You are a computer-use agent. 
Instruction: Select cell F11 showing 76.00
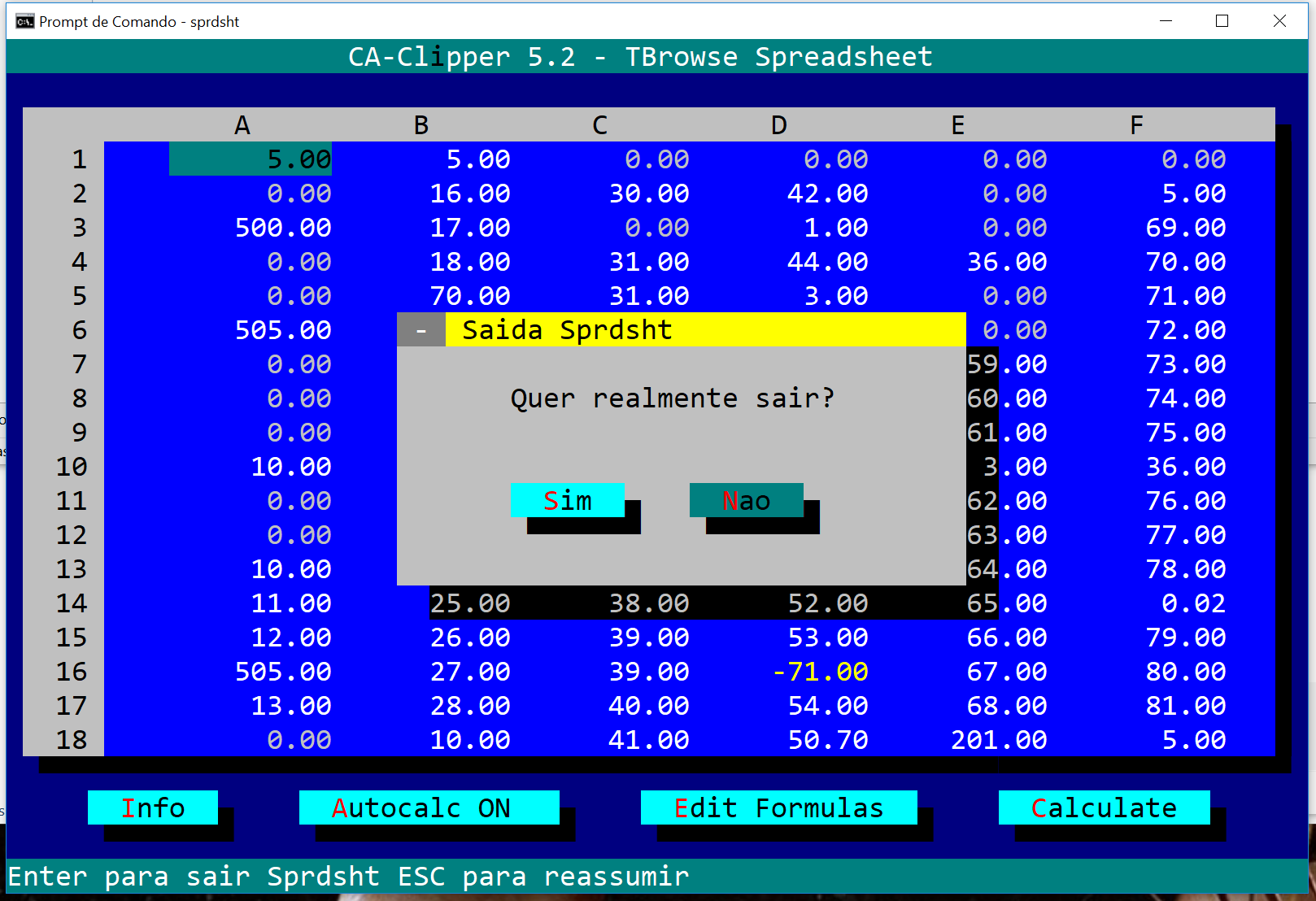(x=1186, y=500)
